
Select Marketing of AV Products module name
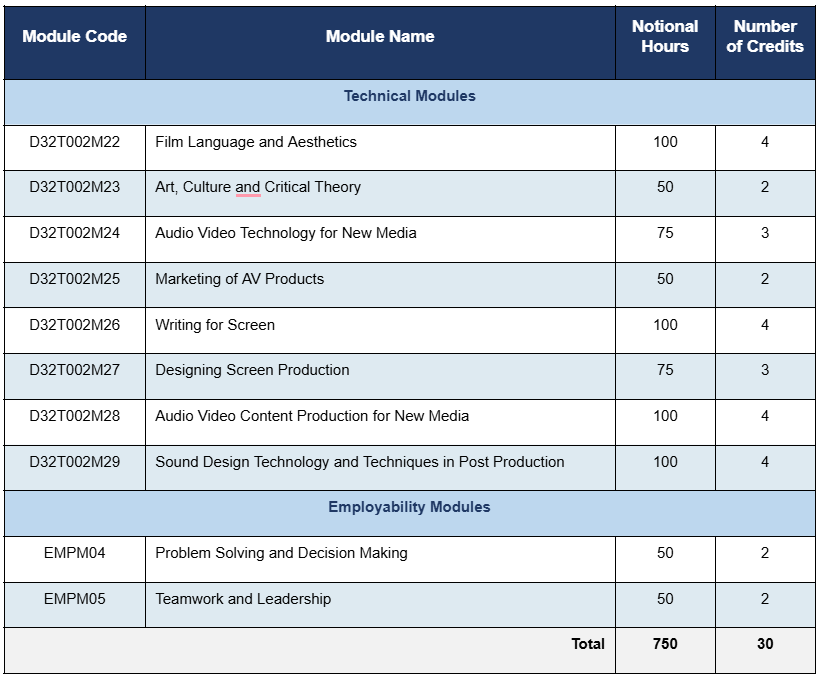[240, 279]
